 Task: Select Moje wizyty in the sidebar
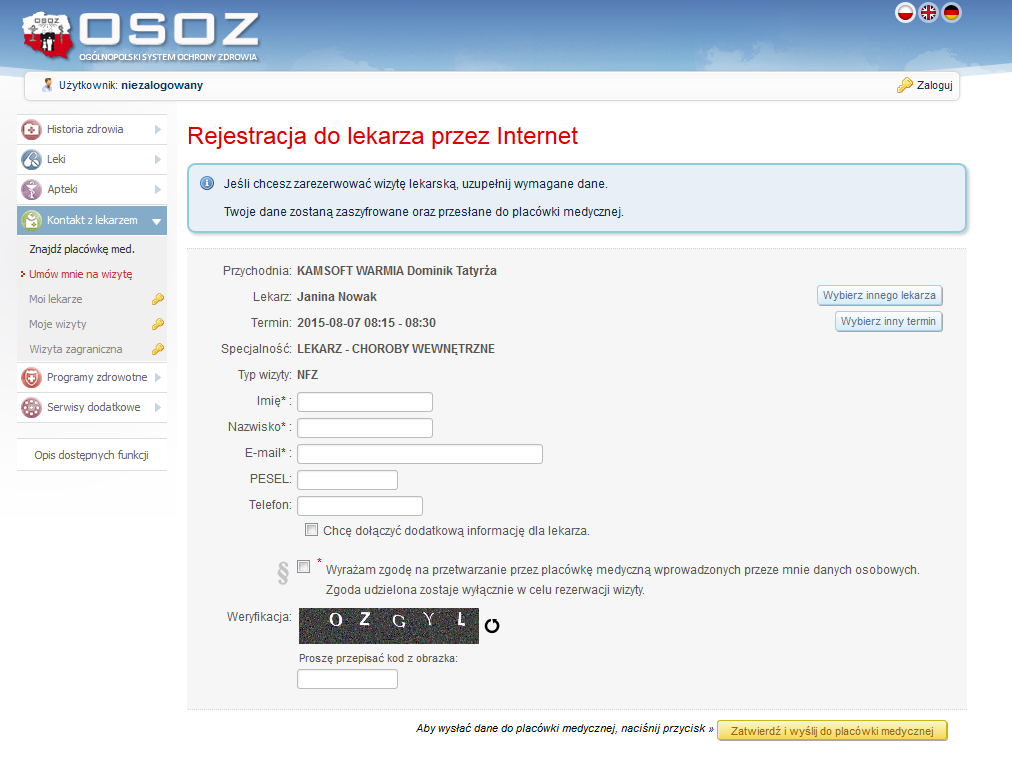pos(58,324)
